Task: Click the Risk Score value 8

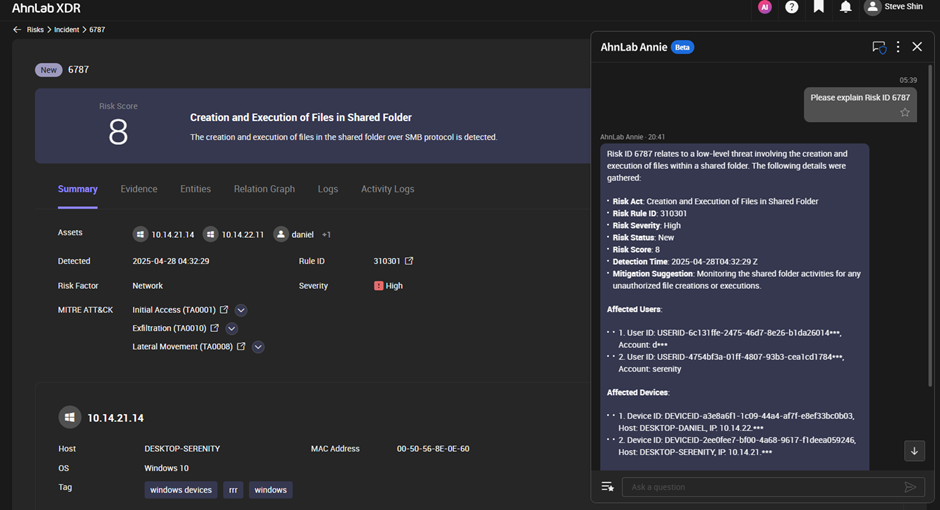Action: pos(118,132)
